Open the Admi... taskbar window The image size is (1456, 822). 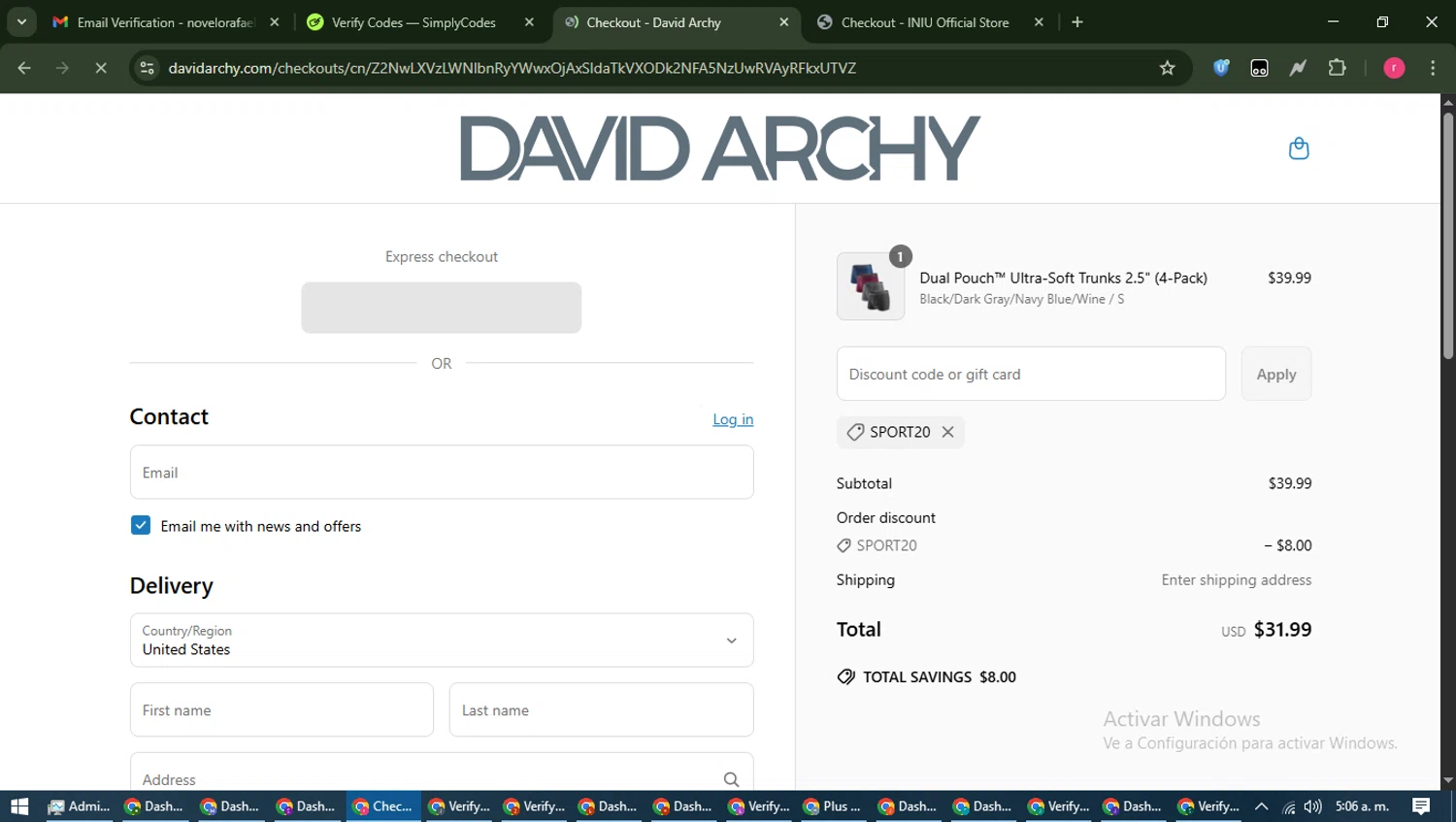tap(80, 806)
